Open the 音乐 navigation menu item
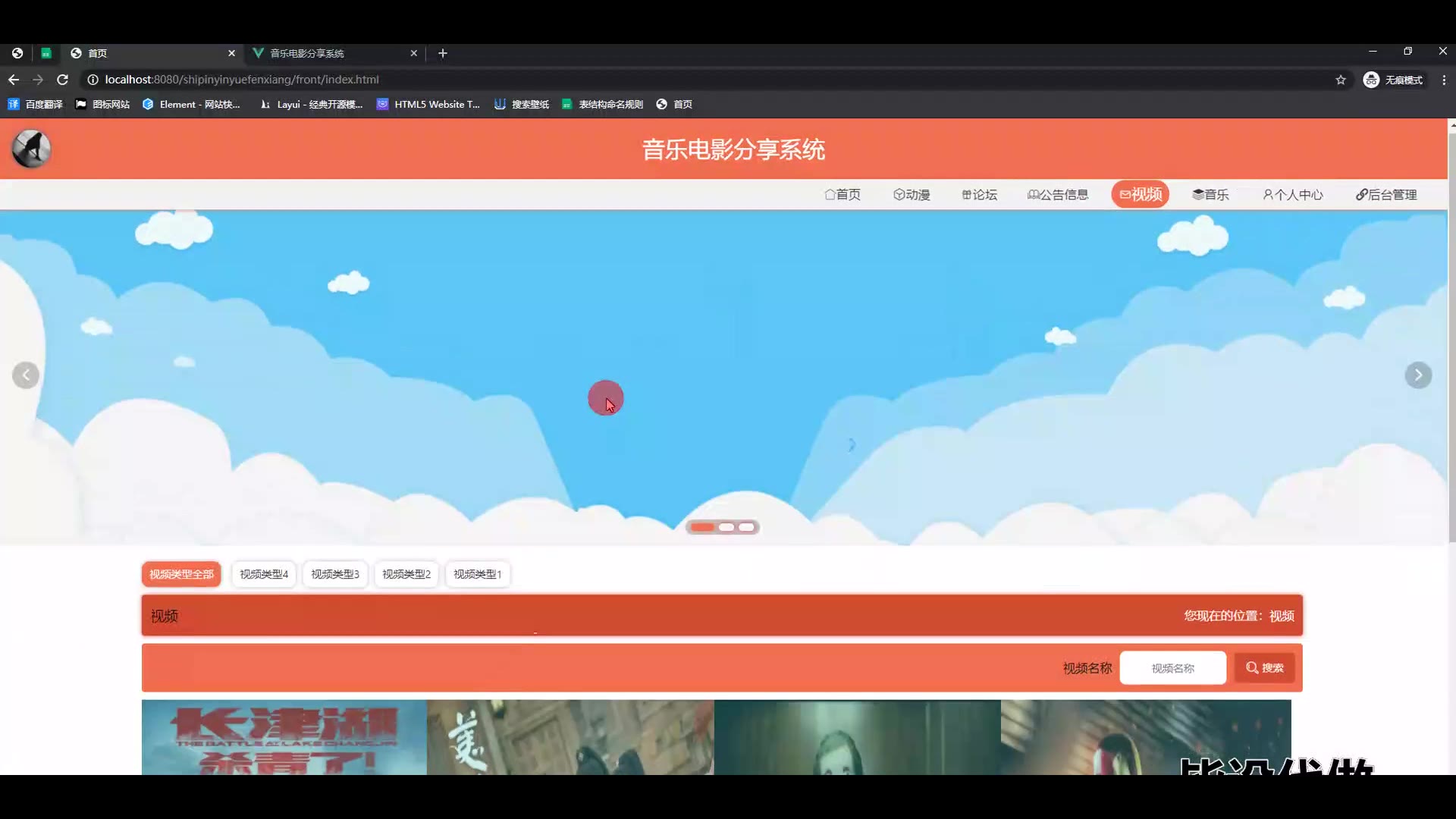 point(1210,195)
